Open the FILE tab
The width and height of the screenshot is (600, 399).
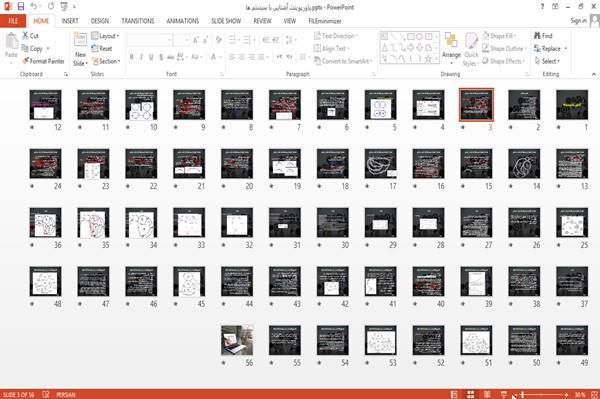point(13,21)
